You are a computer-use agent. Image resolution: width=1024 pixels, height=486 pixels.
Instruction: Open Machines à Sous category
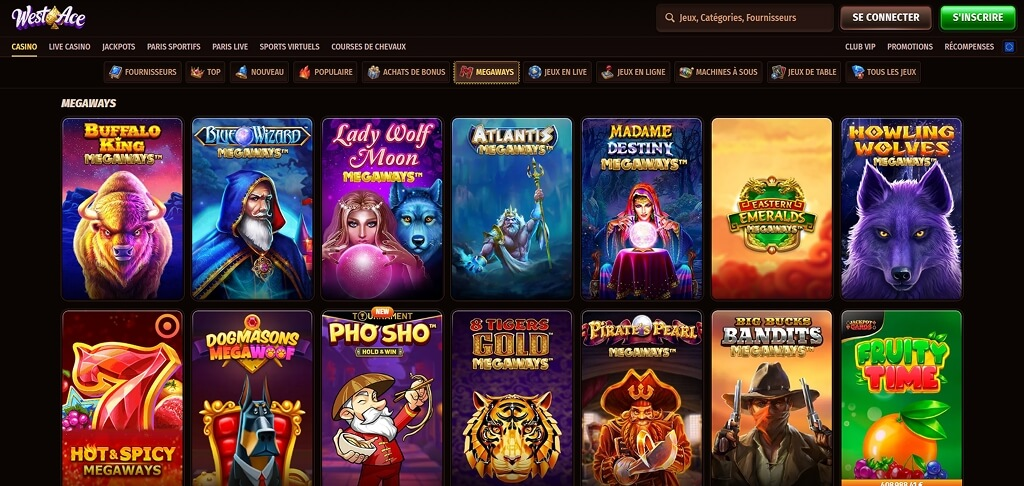718,73
